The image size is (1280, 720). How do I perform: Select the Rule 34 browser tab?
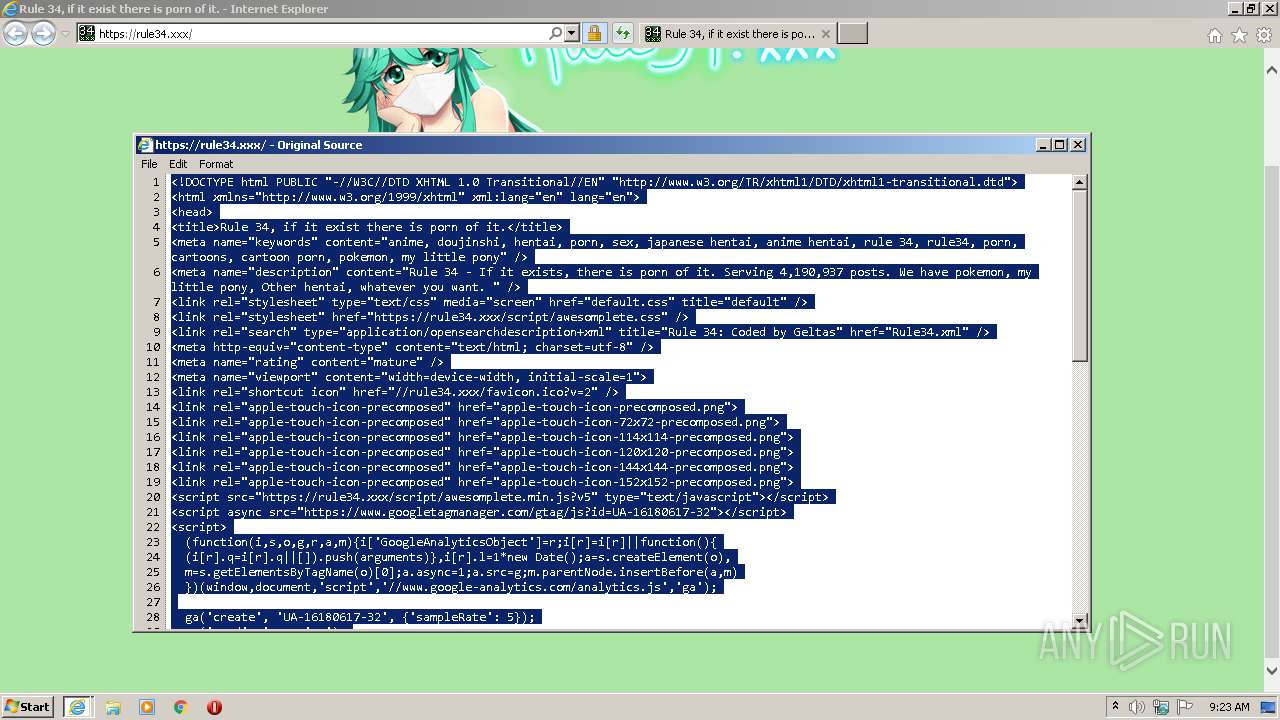tap(737, 33)
